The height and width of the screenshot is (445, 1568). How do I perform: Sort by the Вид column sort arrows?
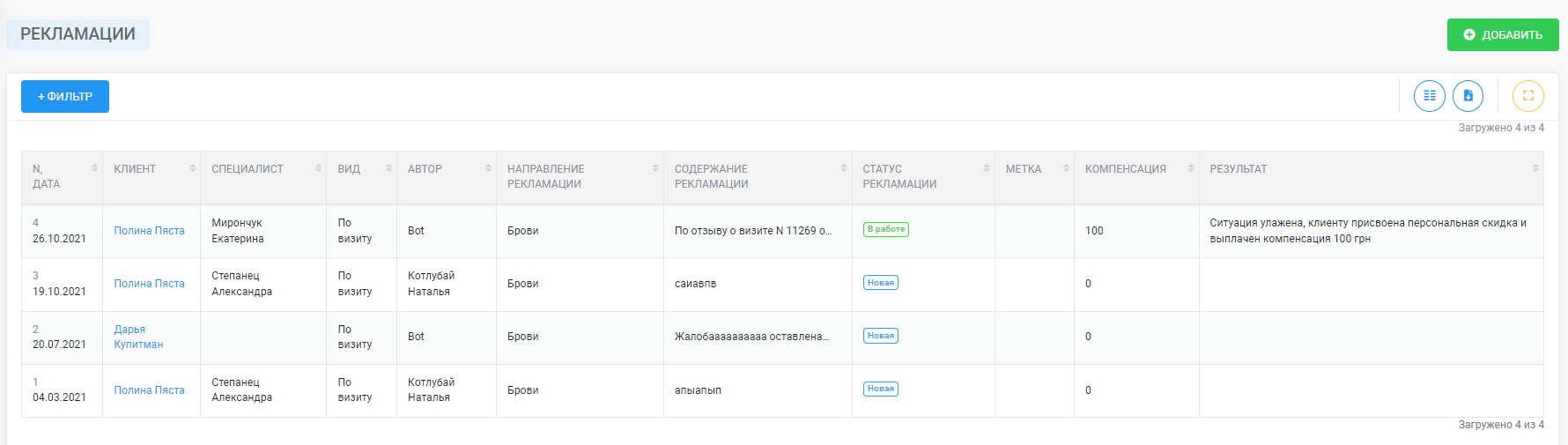coord(388,168)
